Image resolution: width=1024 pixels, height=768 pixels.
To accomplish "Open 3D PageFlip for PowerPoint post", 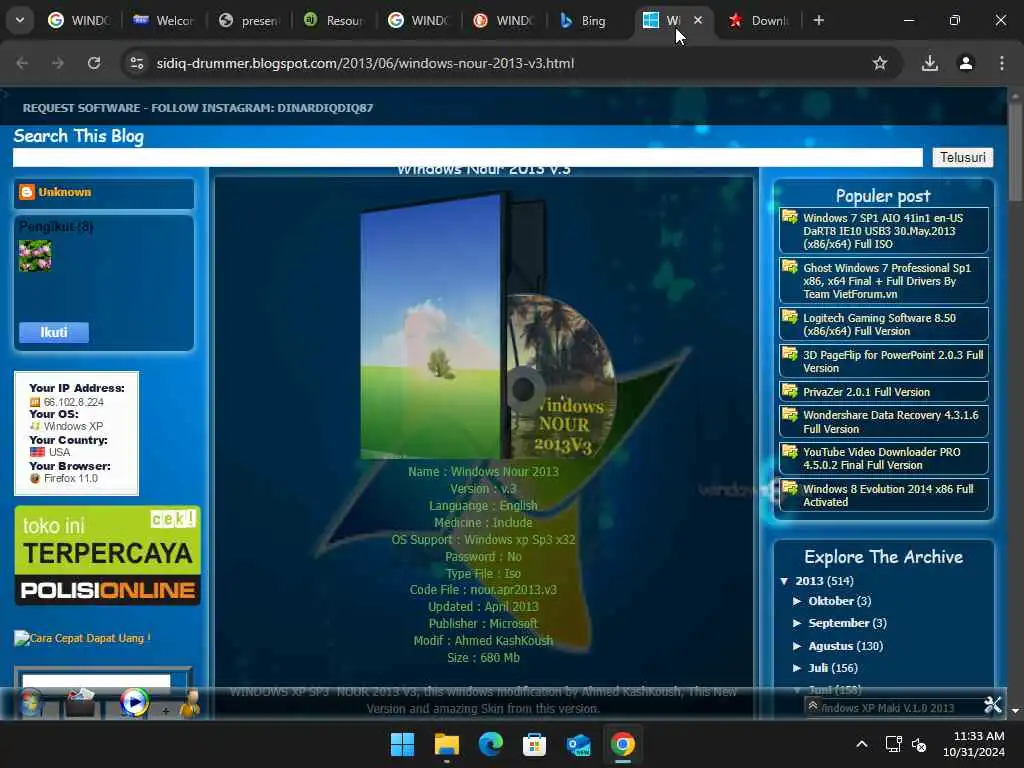I will (x=893, y=361).
